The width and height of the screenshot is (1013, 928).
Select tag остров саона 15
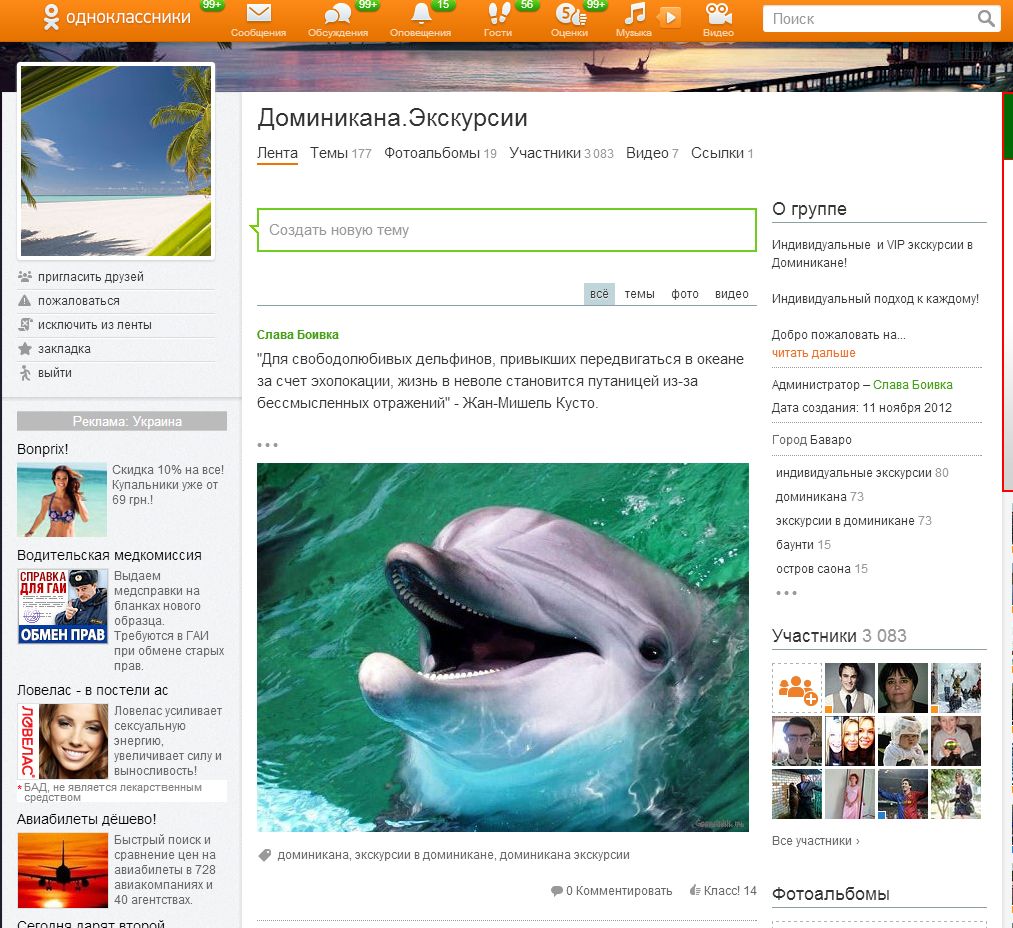822,569
